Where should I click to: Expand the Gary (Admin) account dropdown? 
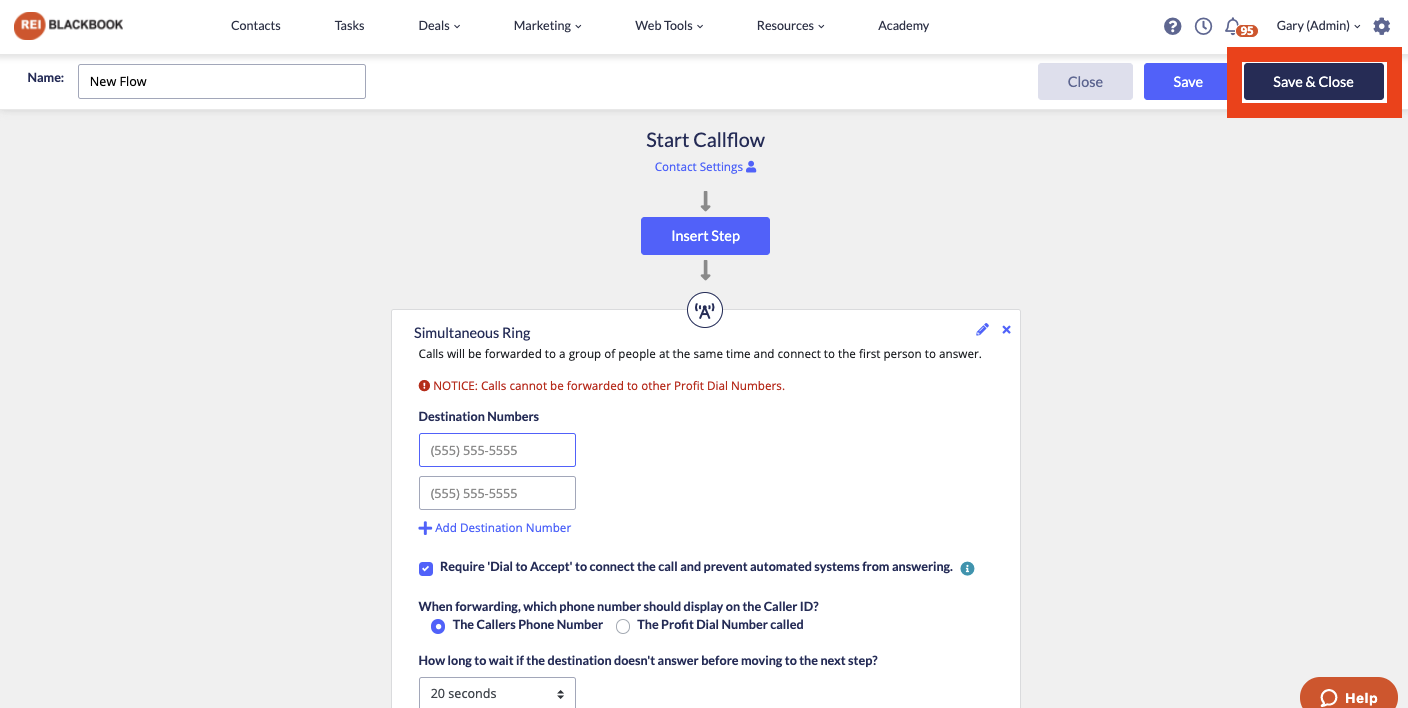(x=1318, y=26)
